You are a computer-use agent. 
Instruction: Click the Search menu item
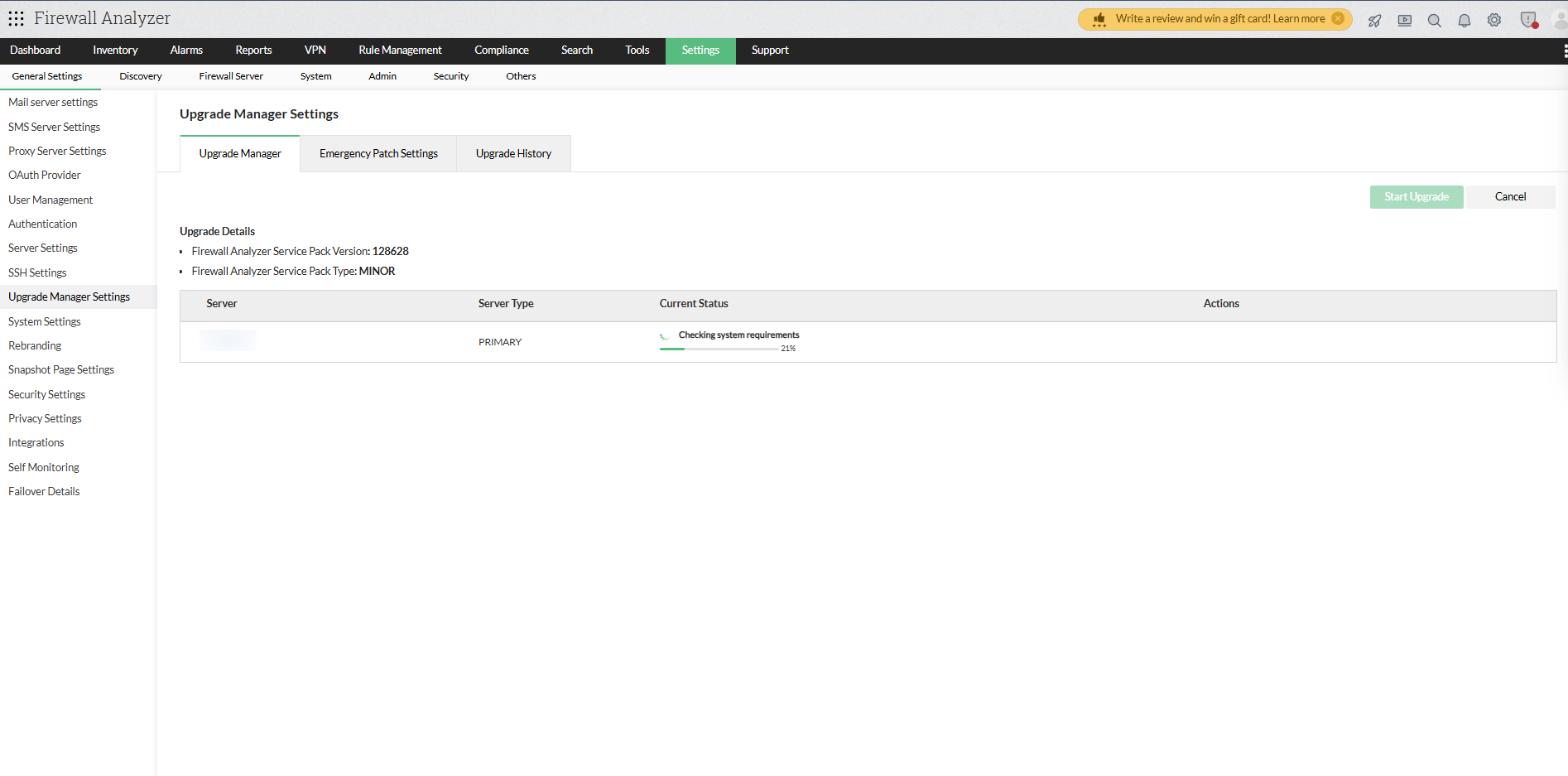tap(577, 51)
